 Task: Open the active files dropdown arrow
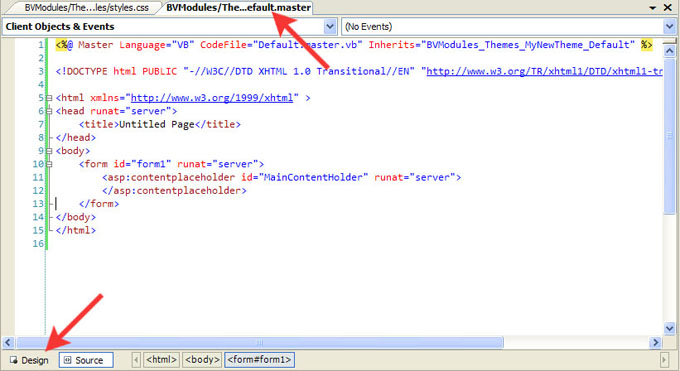[x=652, y=7]
